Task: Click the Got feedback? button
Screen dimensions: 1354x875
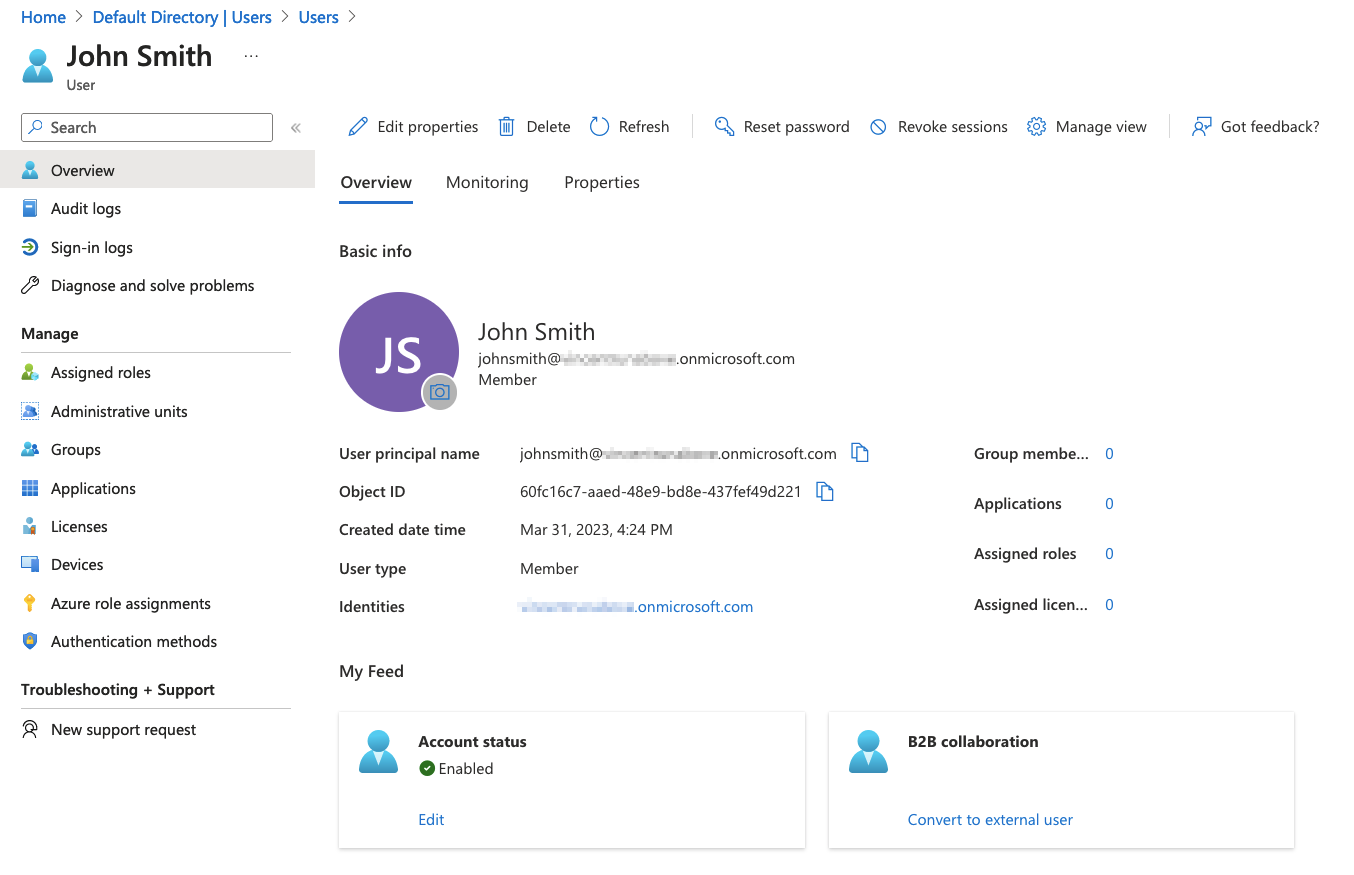Action: point(1256,127)
